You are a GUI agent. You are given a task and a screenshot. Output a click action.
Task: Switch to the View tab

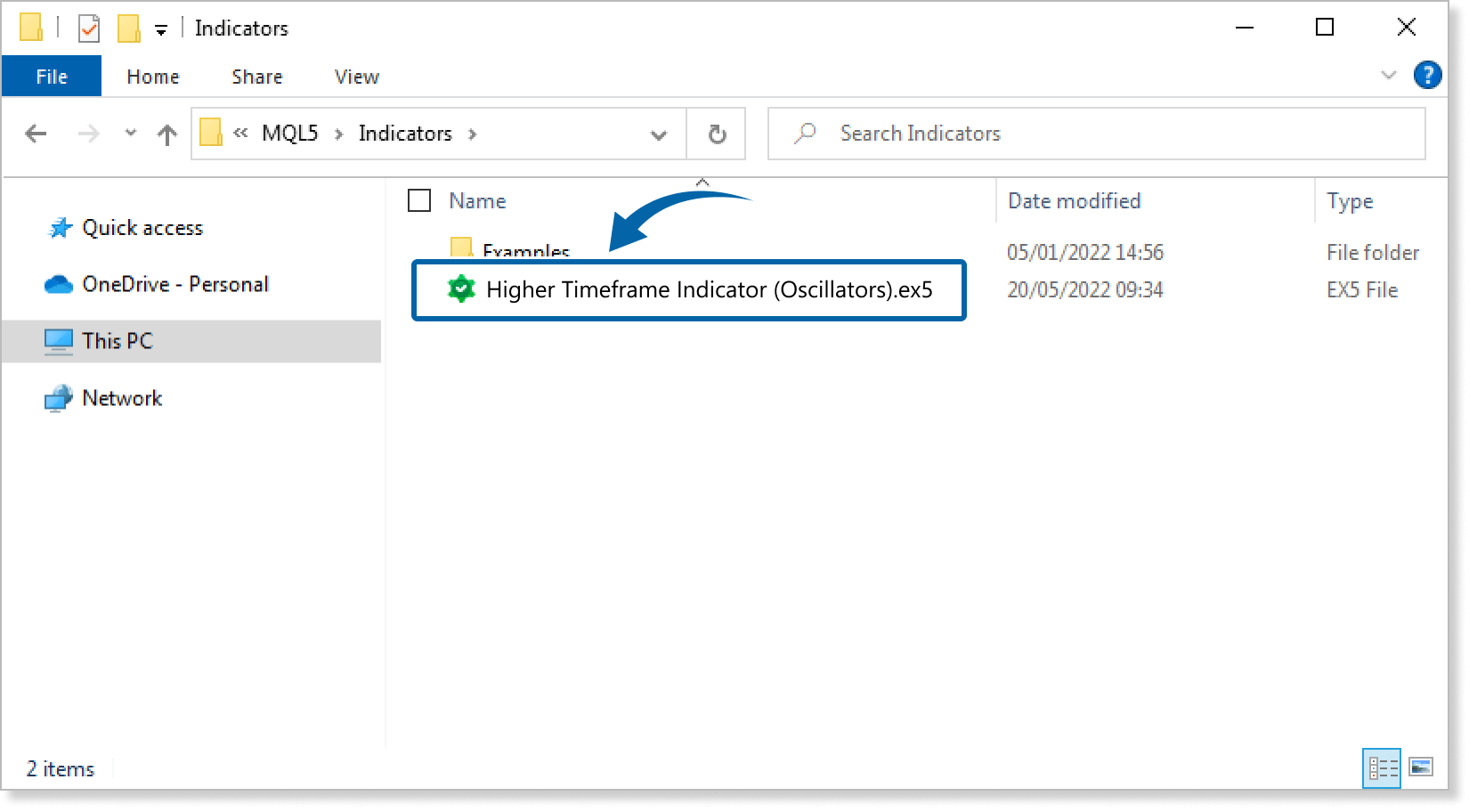point(356,77)
